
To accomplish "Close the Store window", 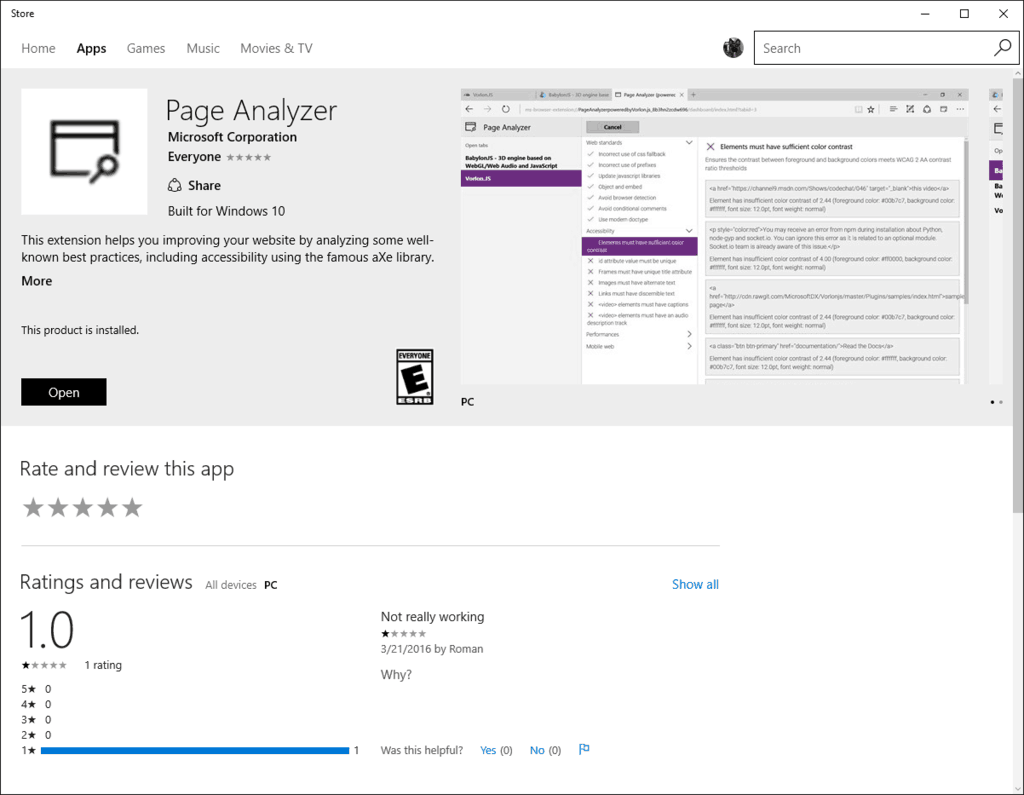I will pos(1003,14).
